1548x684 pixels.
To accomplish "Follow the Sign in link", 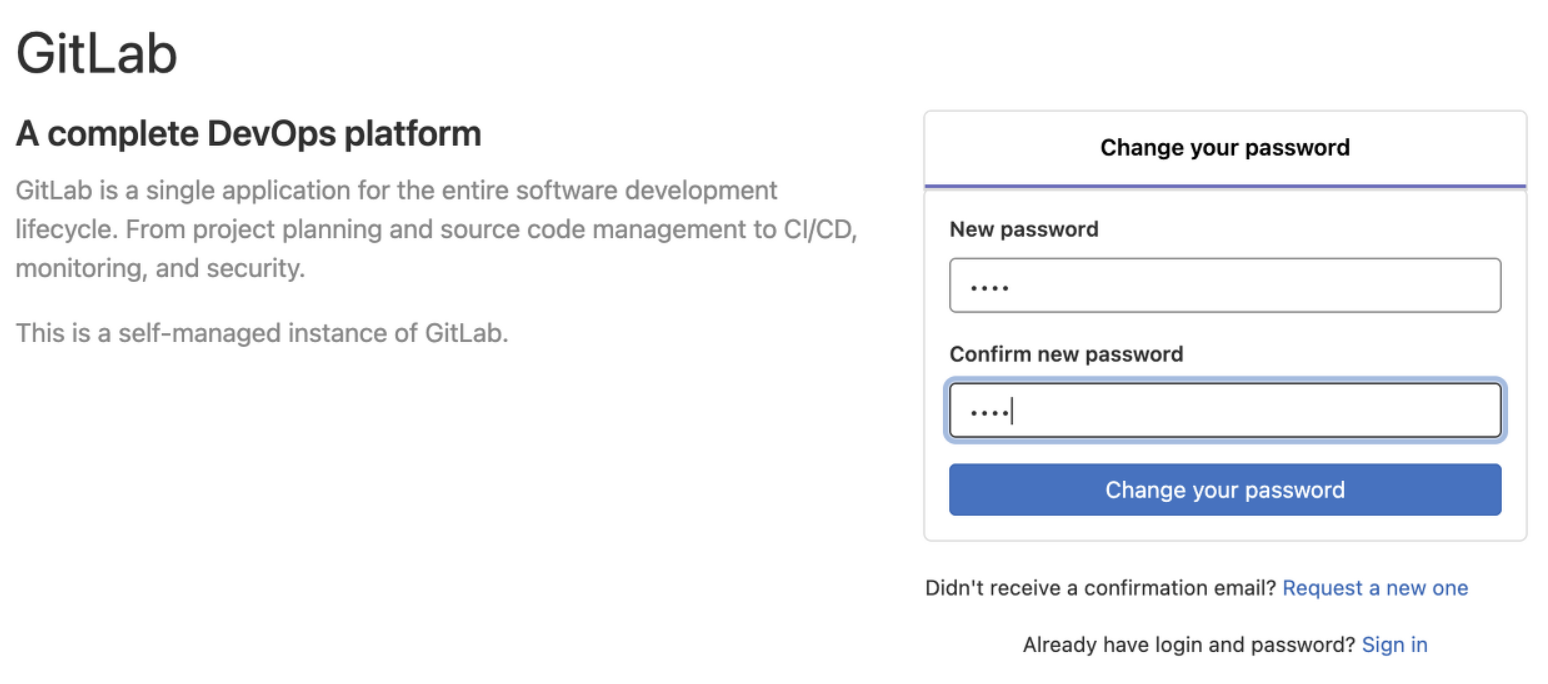I will [x=1395, y=645].
